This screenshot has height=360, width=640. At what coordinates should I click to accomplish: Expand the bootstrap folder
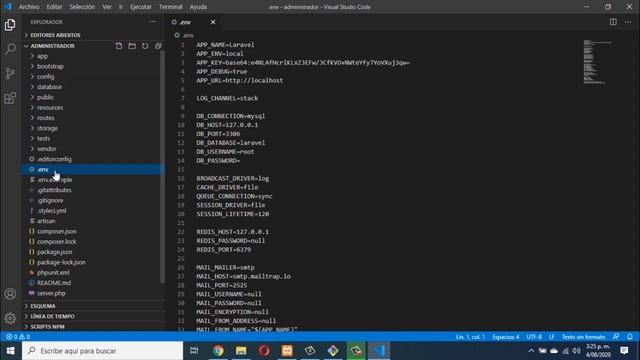point(50,66)
